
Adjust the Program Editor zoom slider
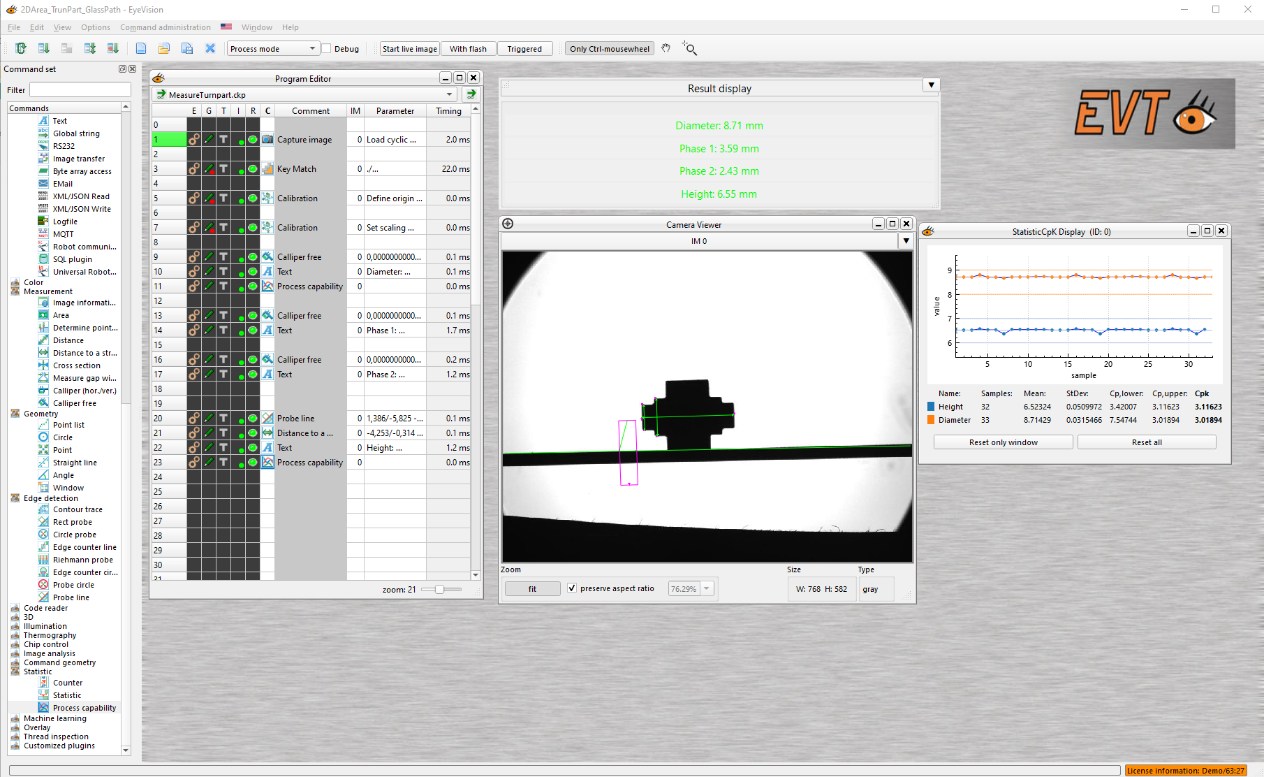tap(441, 590)
